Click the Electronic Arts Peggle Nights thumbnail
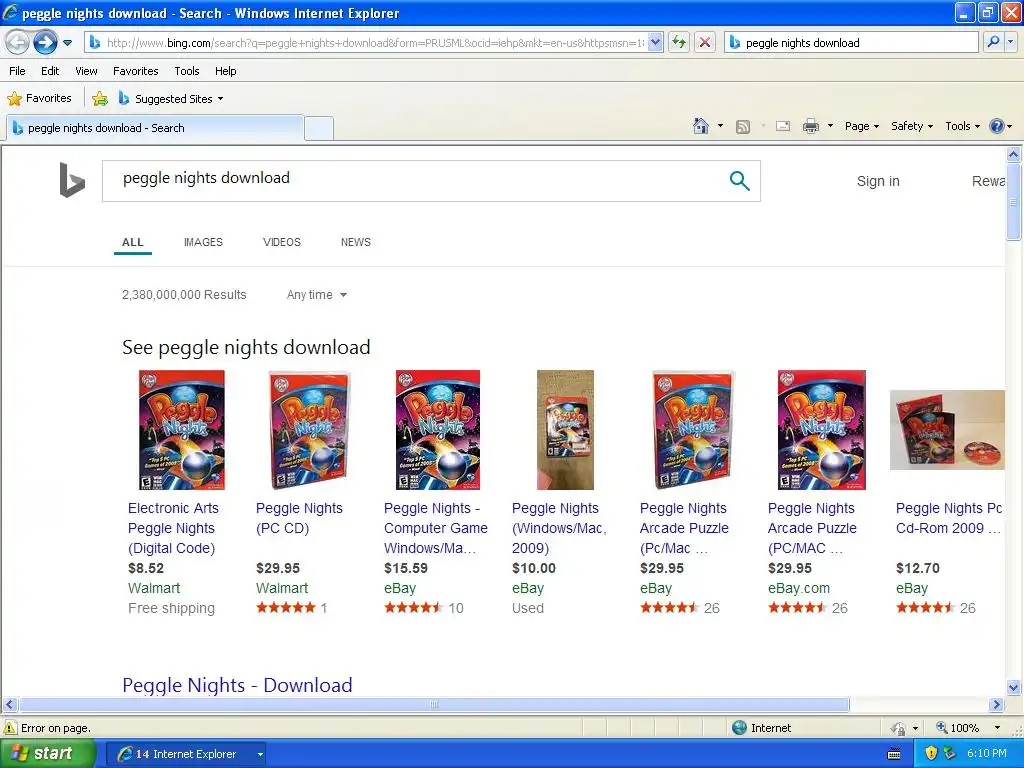 182,430
